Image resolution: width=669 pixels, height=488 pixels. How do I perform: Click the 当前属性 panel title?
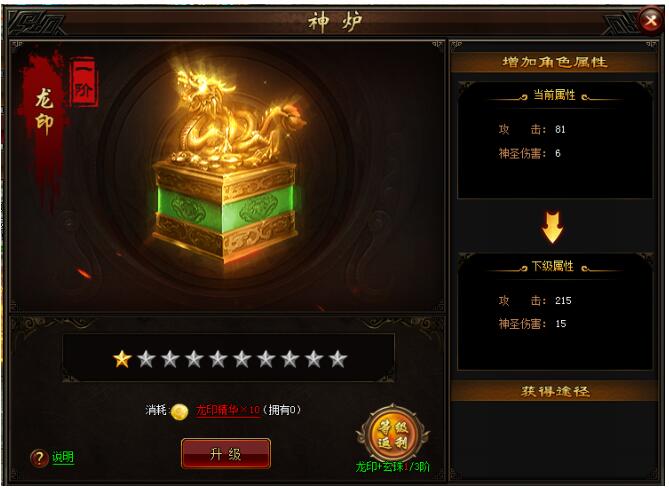554,95
